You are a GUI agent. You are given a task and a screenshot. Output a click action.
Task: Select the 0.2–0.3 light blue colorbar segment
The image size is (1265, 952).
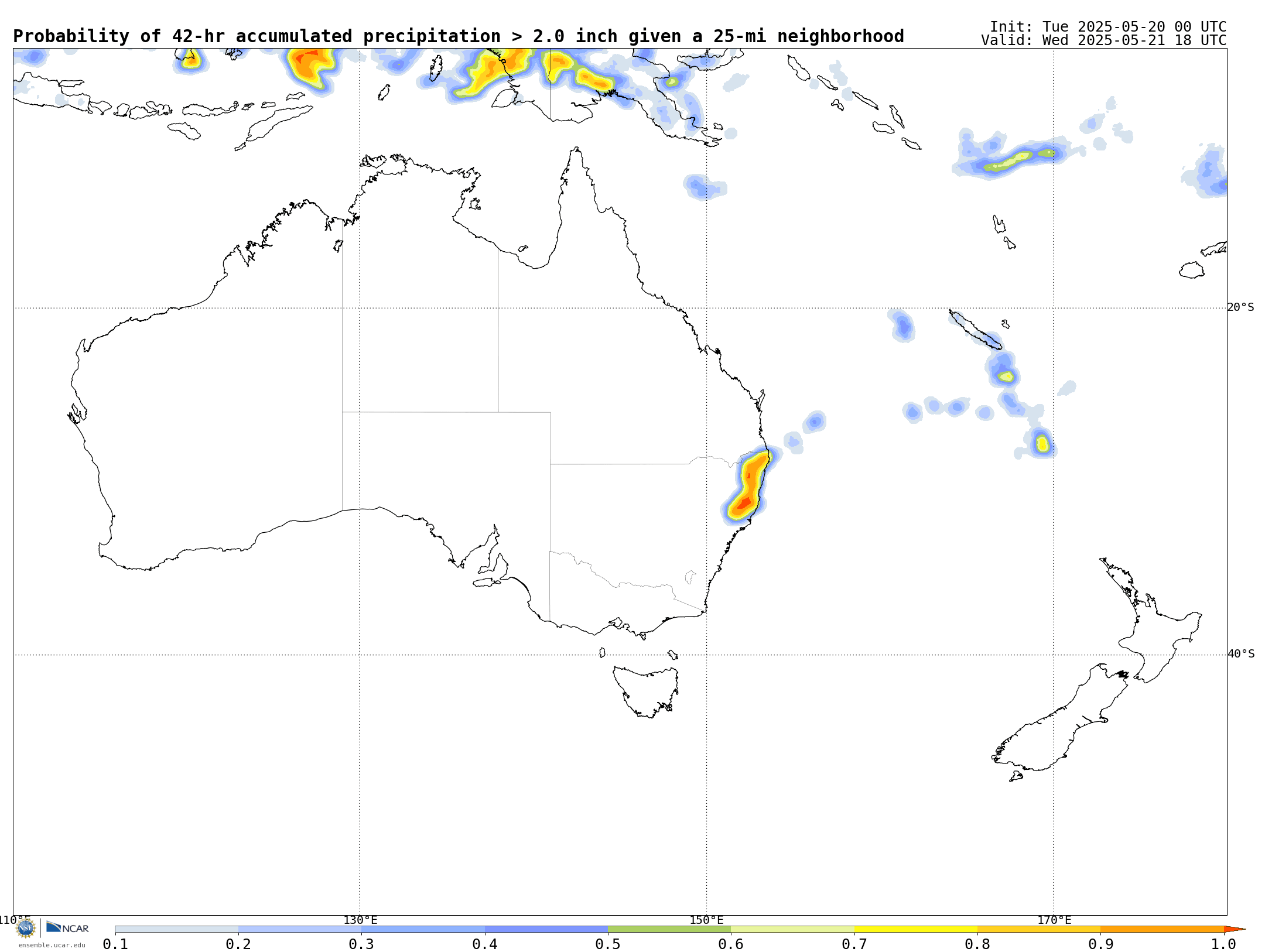pos(300,929)
